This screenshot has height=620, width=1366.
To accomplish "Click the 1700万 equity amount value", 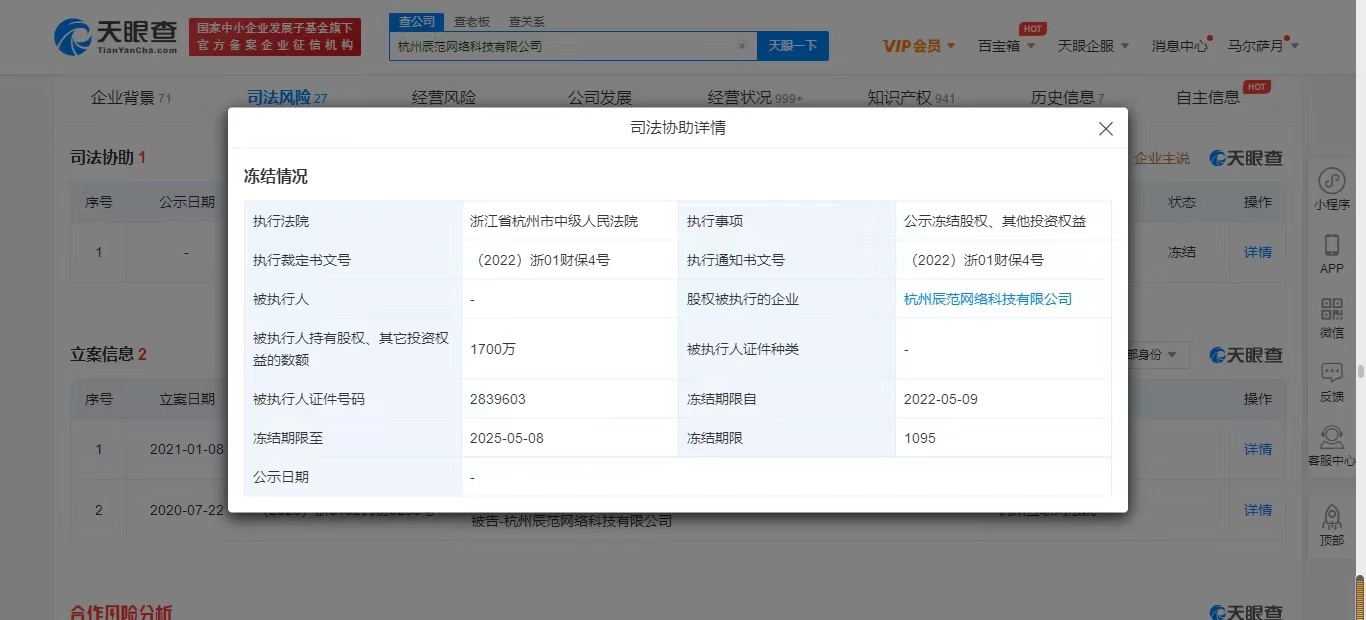I will click(493, 349).
